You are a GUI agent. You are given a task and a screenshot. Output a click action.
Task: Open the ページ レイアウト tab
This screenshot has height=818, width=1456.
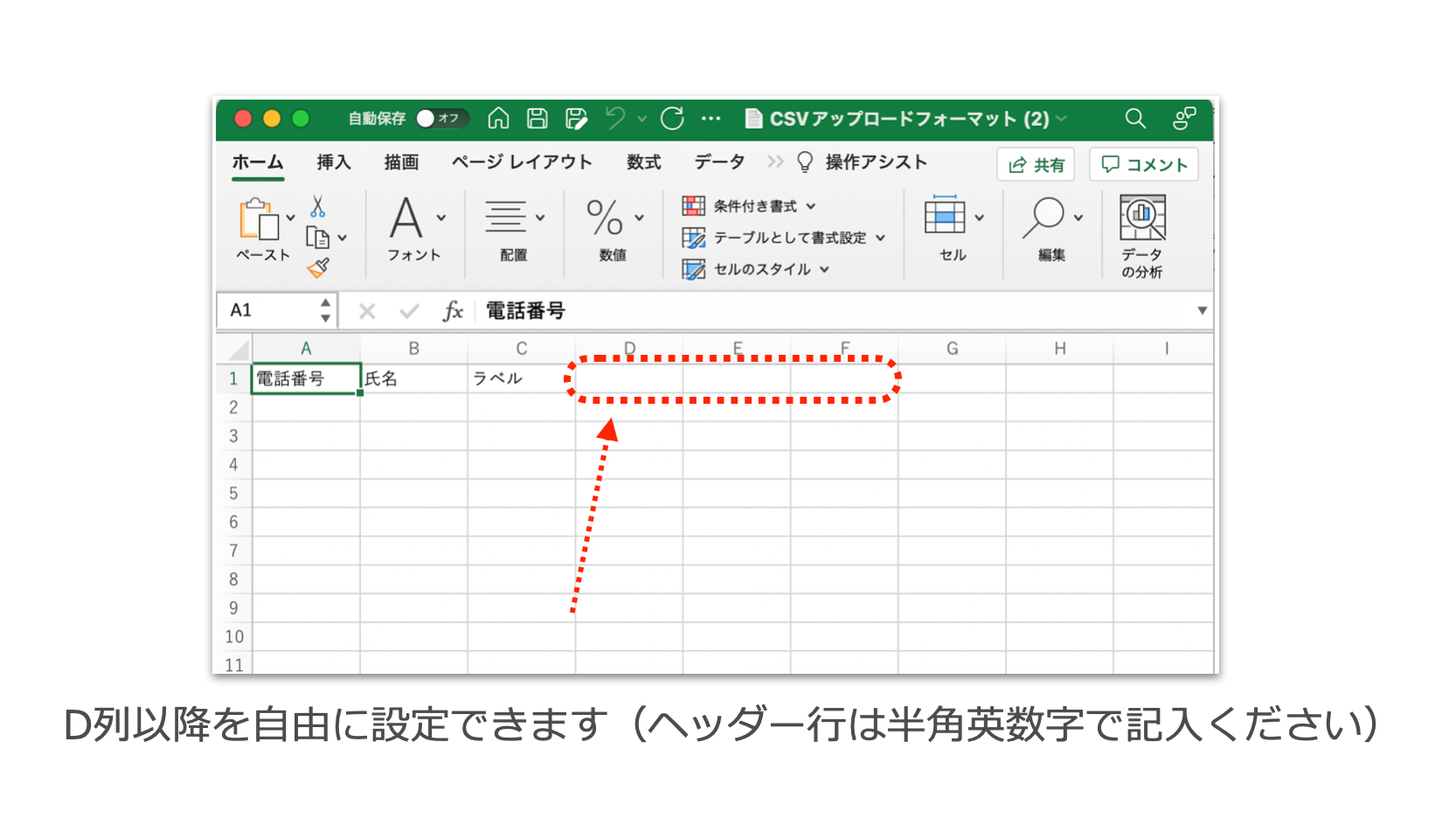pos(521,162)
